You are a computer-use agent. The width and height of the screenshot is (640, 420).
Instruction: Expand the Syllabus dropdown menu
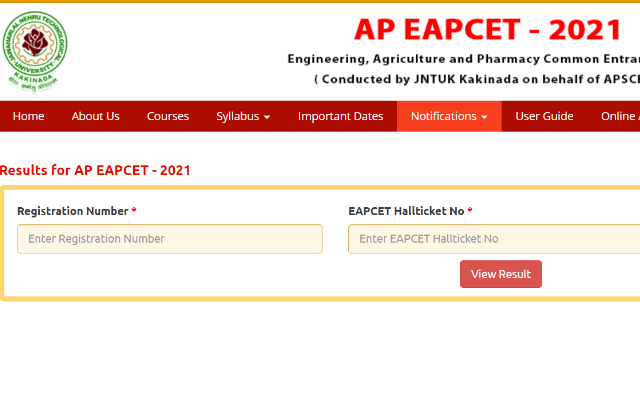tap(243, 116)
